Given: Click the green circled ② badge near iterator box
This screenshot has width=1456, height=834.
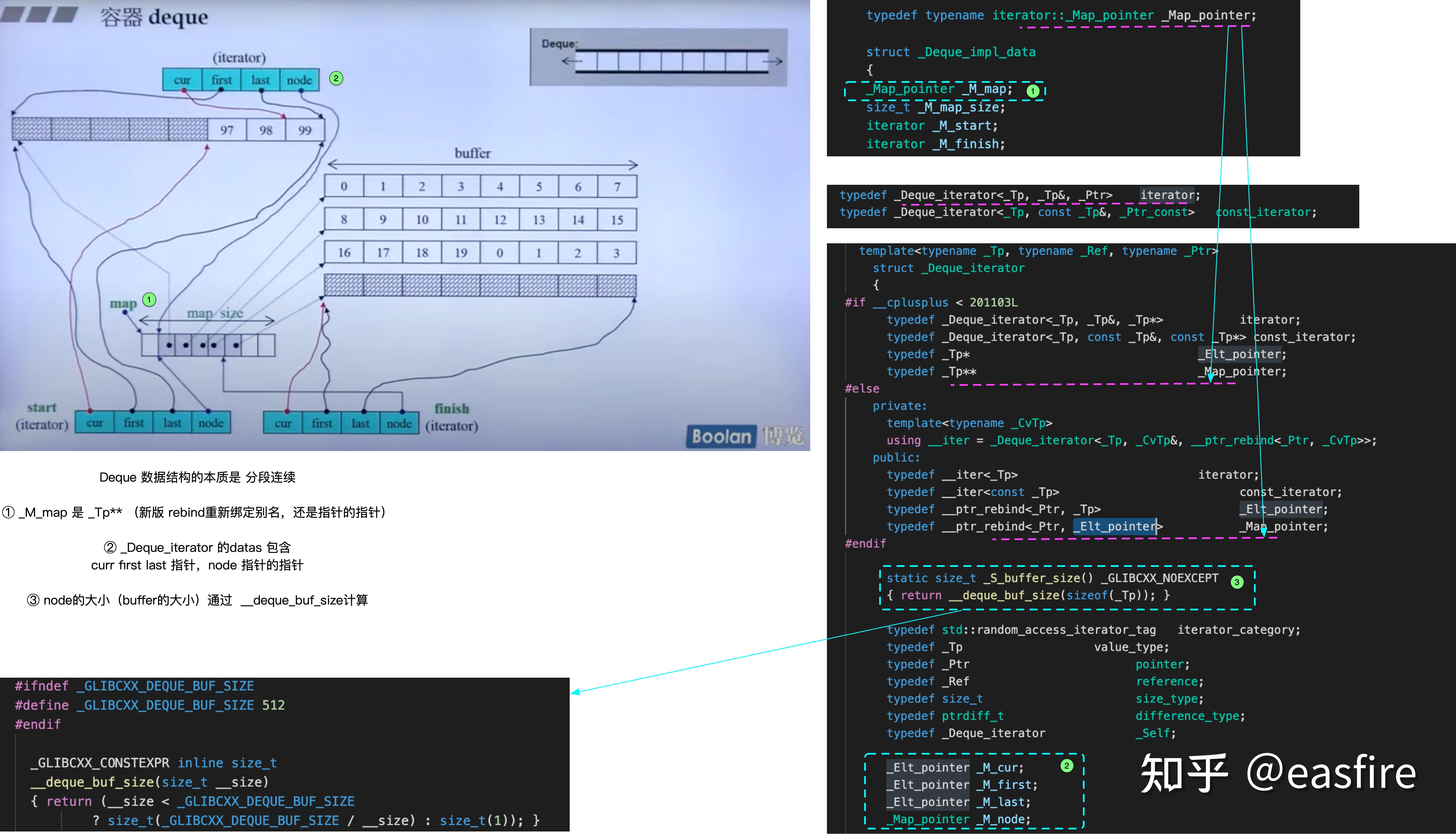Looking at the screenshot, I should click(336, 78).
